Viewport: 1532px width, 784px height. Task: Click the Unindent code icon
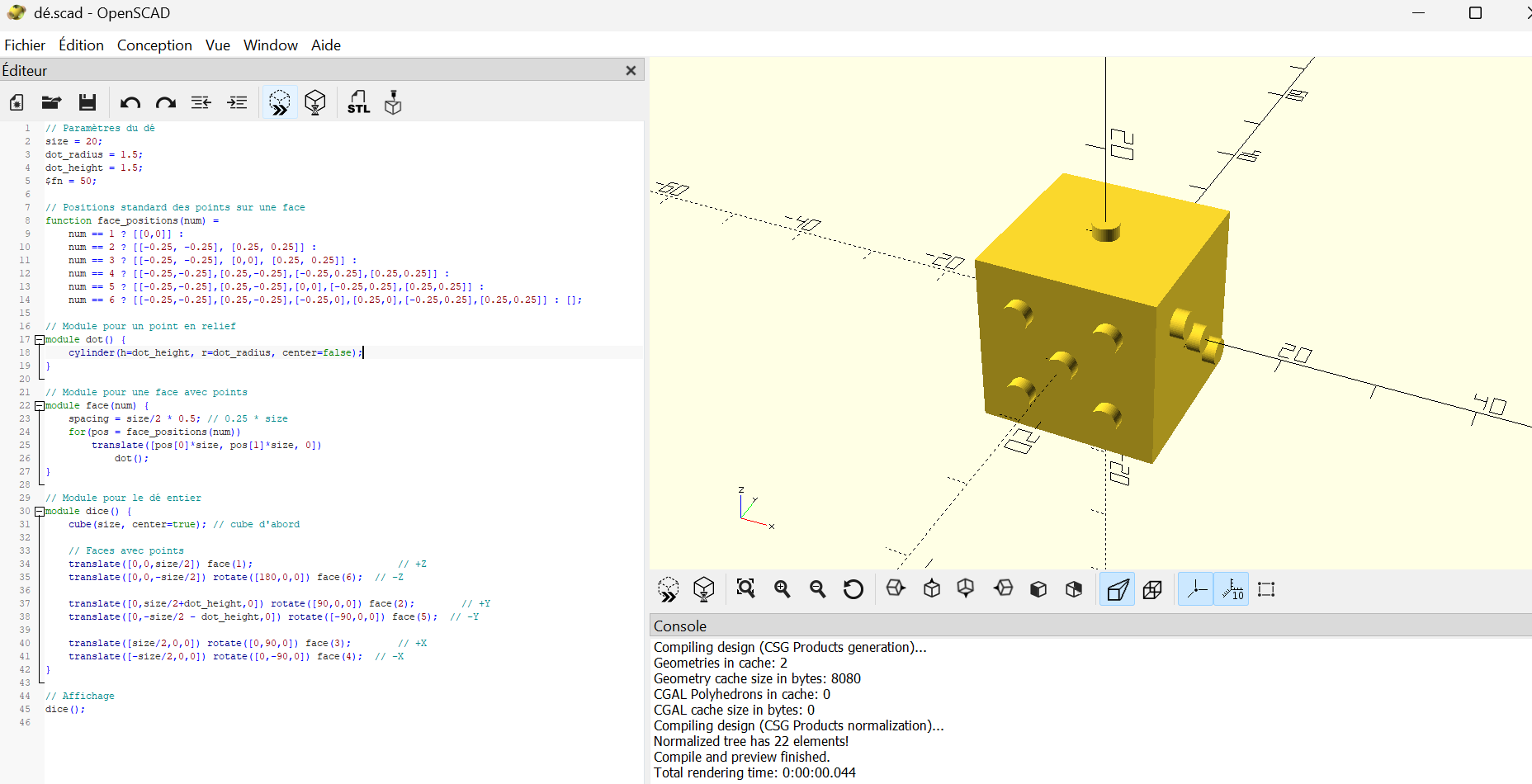click(x=201, y=102)
